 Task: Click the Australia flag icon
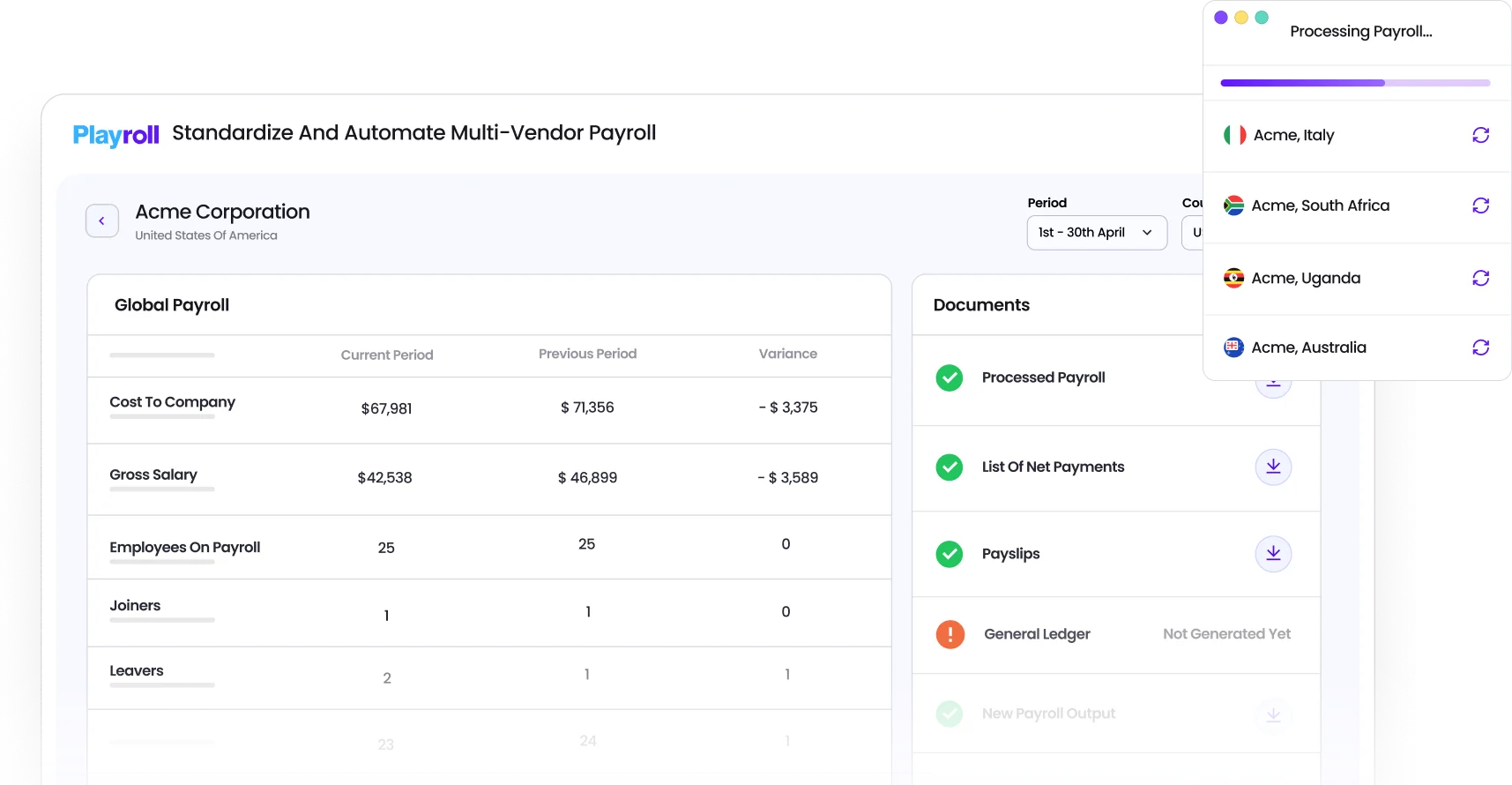click(1233, 348)
